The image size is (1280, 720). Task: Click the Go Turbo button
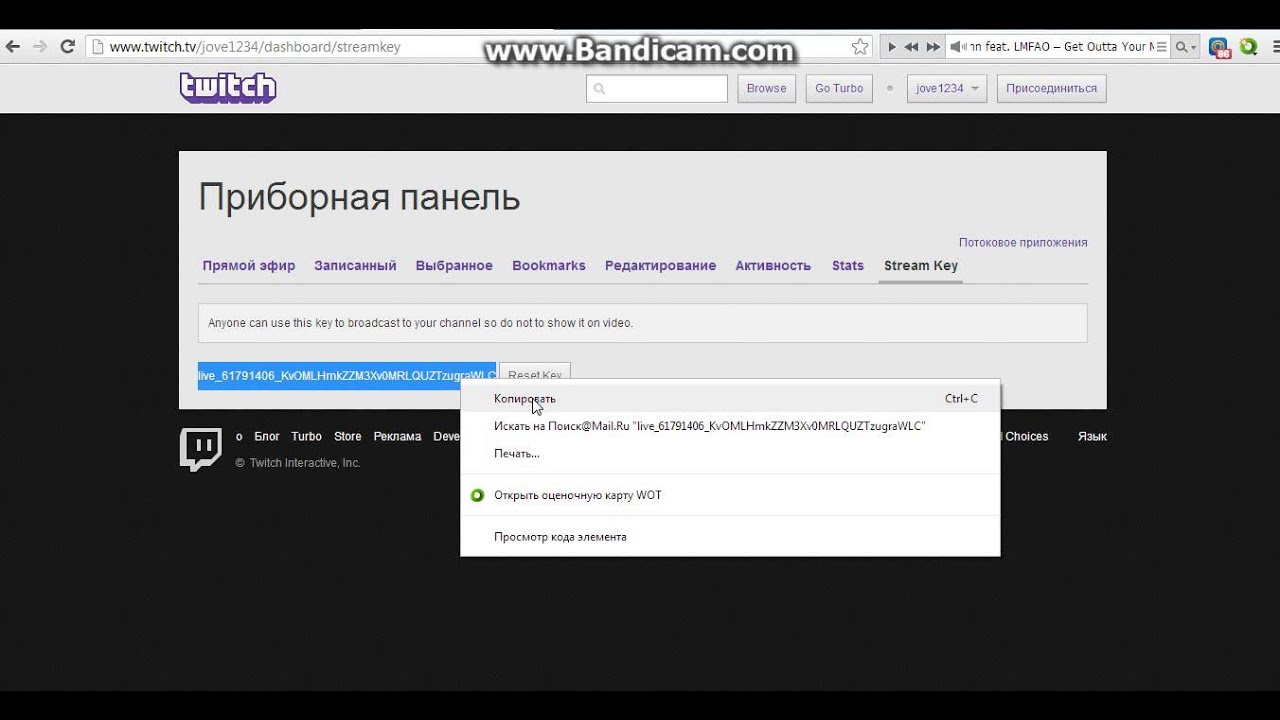tap(839, 88)
